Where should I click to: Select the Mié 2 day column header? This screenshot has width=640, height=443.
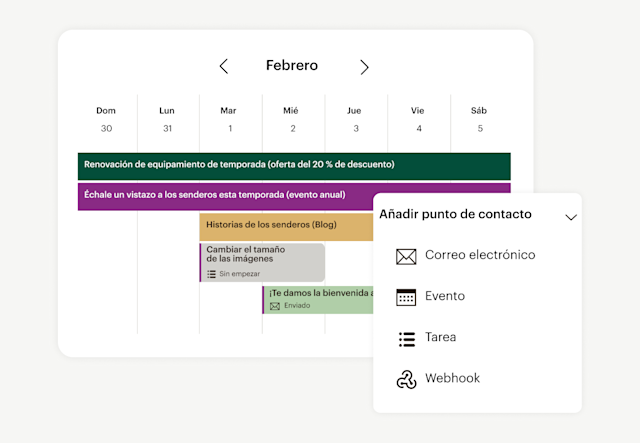[293, 119]
